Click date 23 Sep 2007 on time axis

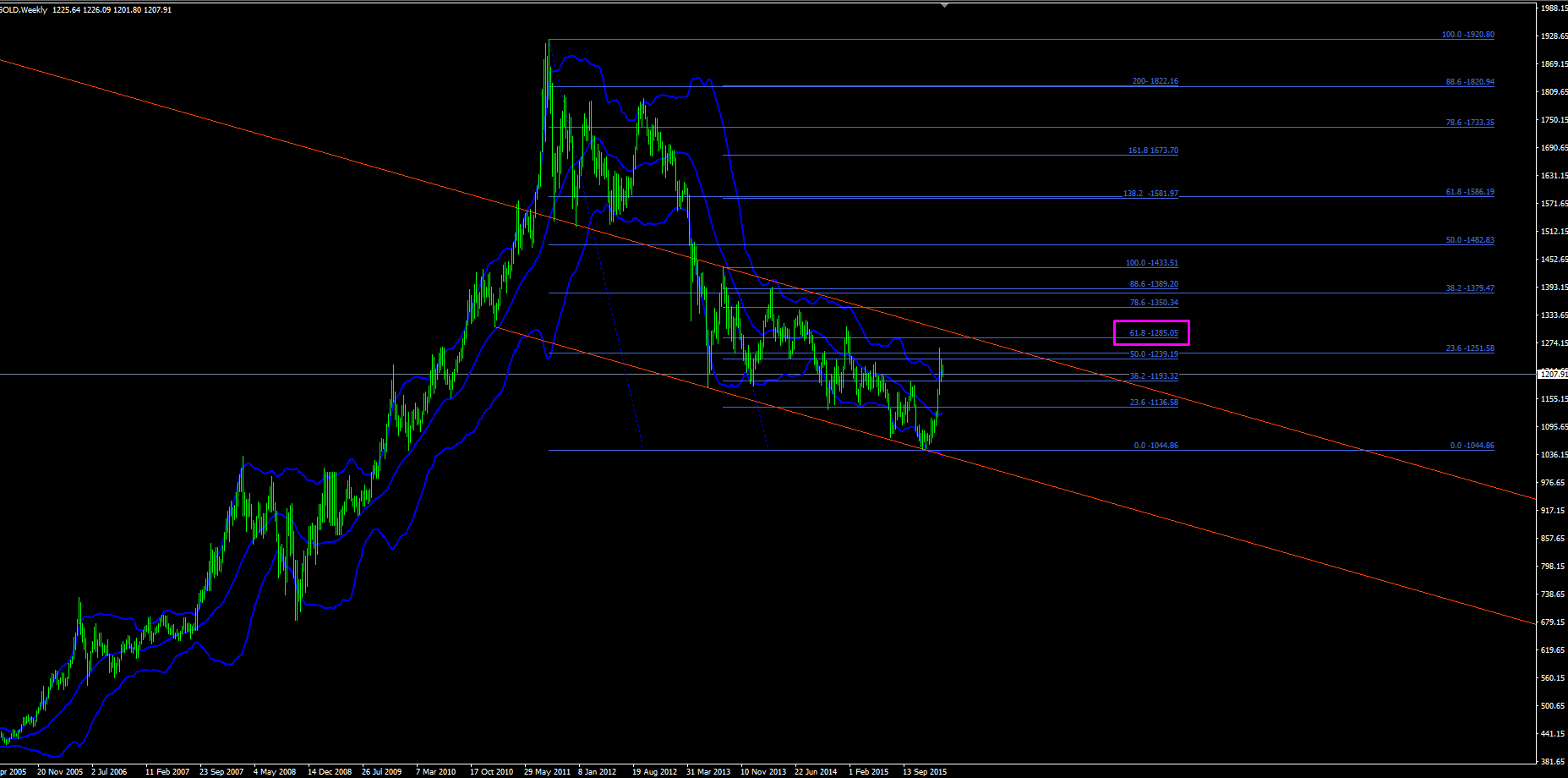pyautogui.click(x=221, y=772)
